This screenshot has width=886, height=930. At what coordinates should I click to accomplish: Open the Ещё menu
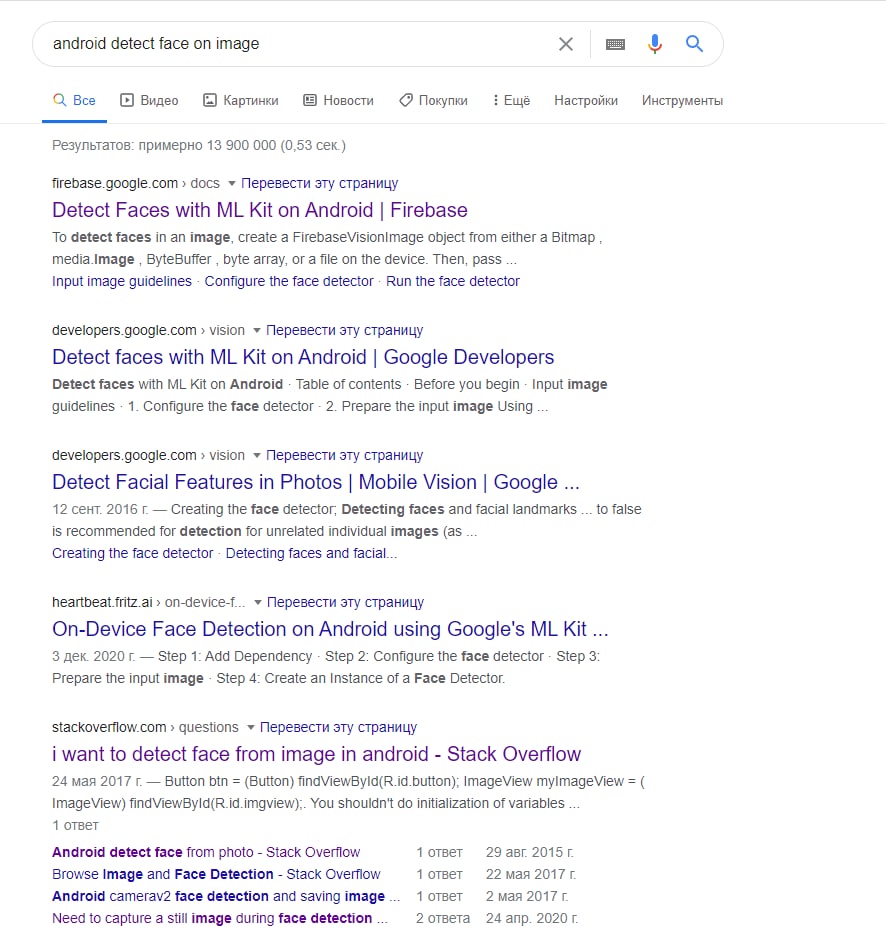click(511, 100)
